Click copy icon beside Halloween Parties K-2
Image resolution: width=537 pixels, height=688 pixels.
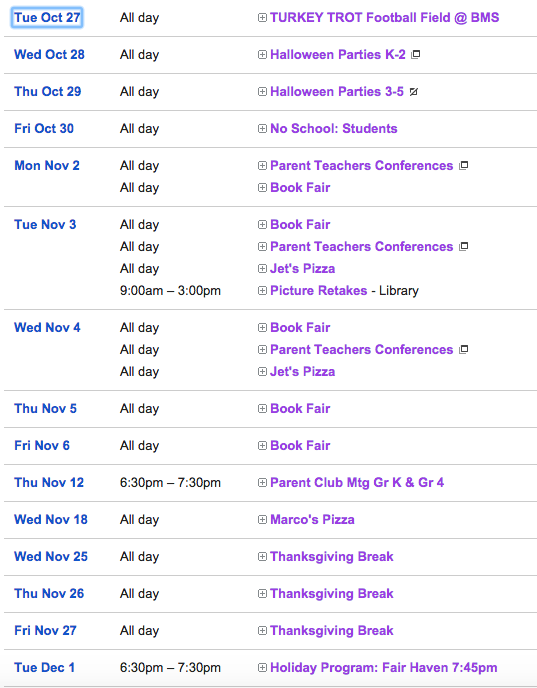coord(415,54)
